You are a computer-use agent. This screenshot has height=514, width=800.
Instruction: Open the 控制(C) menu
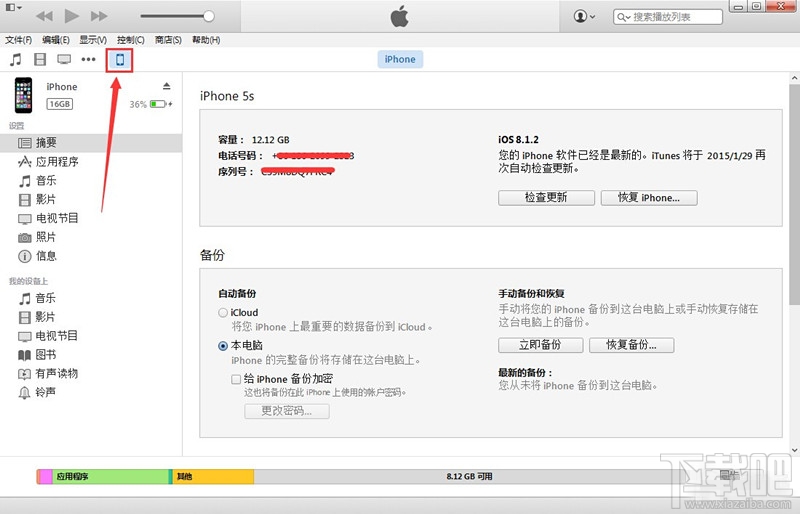click(131, 40)
